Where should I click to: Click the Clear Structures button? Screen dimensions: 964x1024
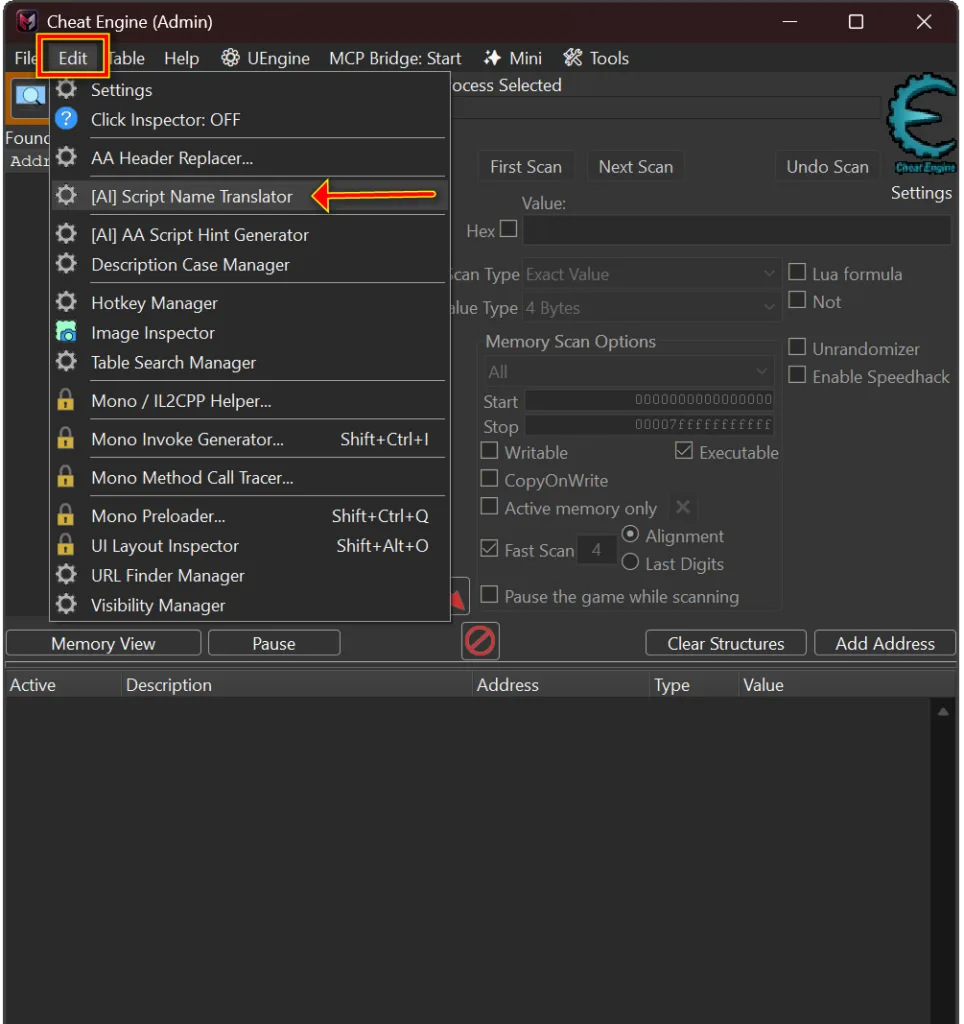[726, 644]
